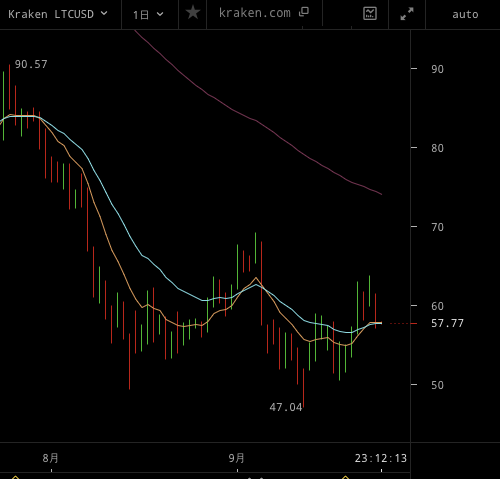Click the 90.57 high price label
The width and height of the screenshot is (500, 479).
pos(31,64)
